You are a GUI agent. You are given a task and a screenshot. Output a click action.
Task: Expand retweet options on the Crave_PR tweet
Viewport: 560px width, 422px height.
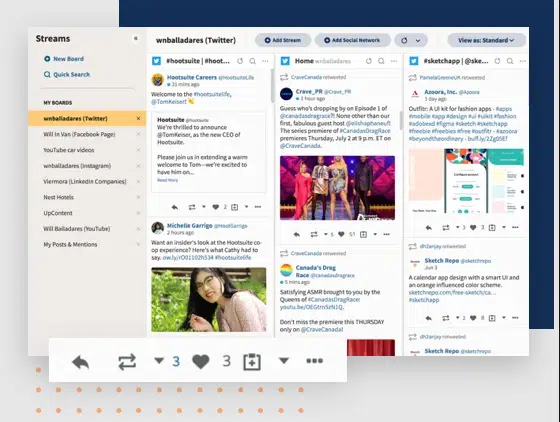click(x=326, y=234)
